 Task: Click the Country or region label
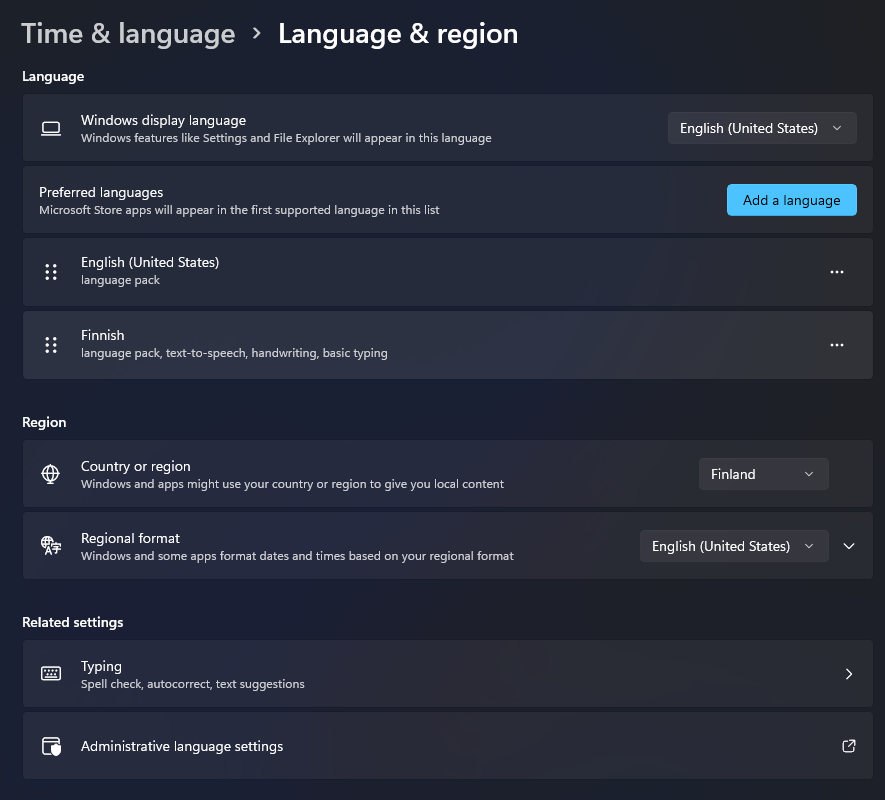point(135,466)
